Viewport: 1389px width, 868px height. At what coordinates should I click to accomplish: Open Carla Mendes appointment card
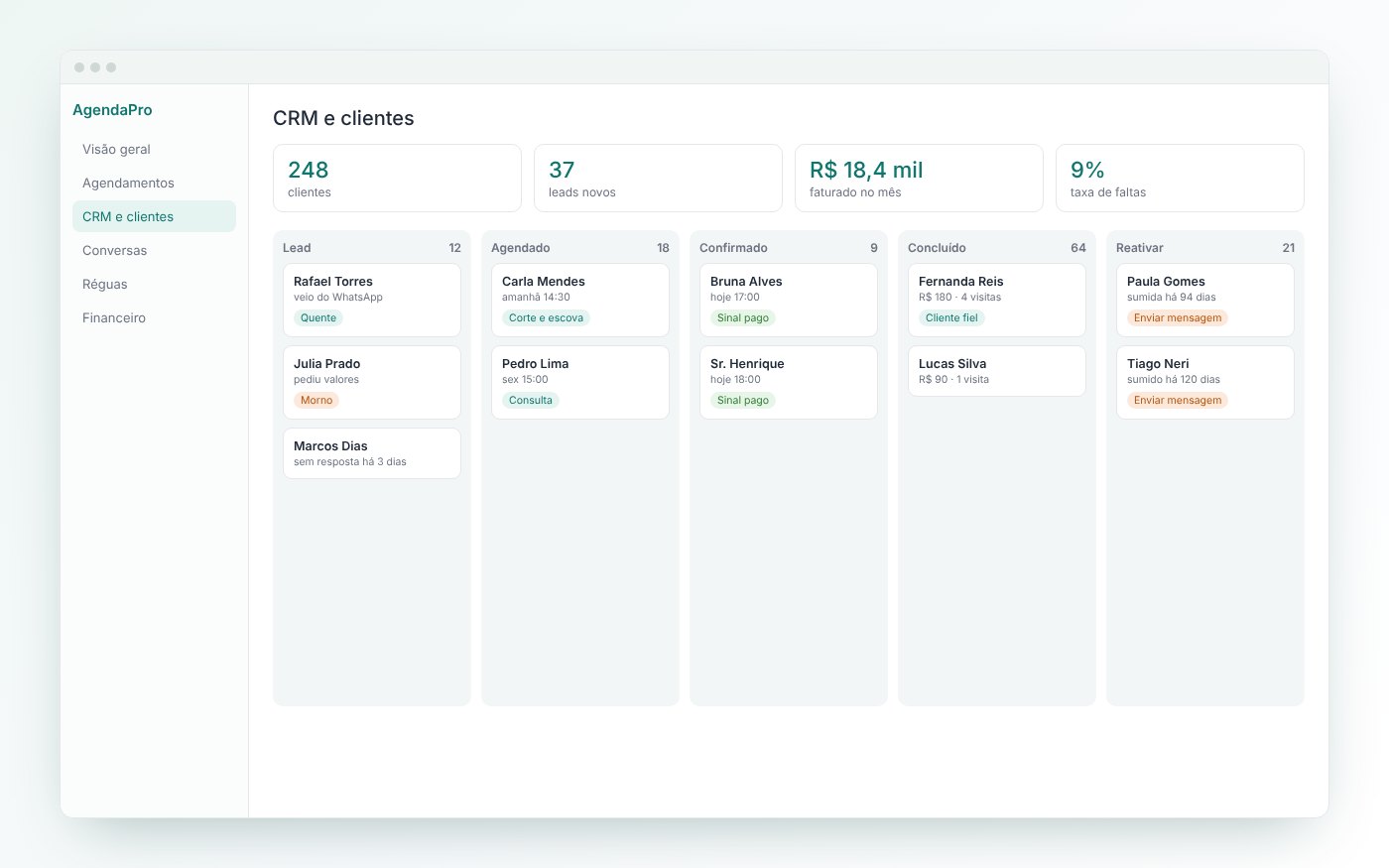[x=580, y=300]
